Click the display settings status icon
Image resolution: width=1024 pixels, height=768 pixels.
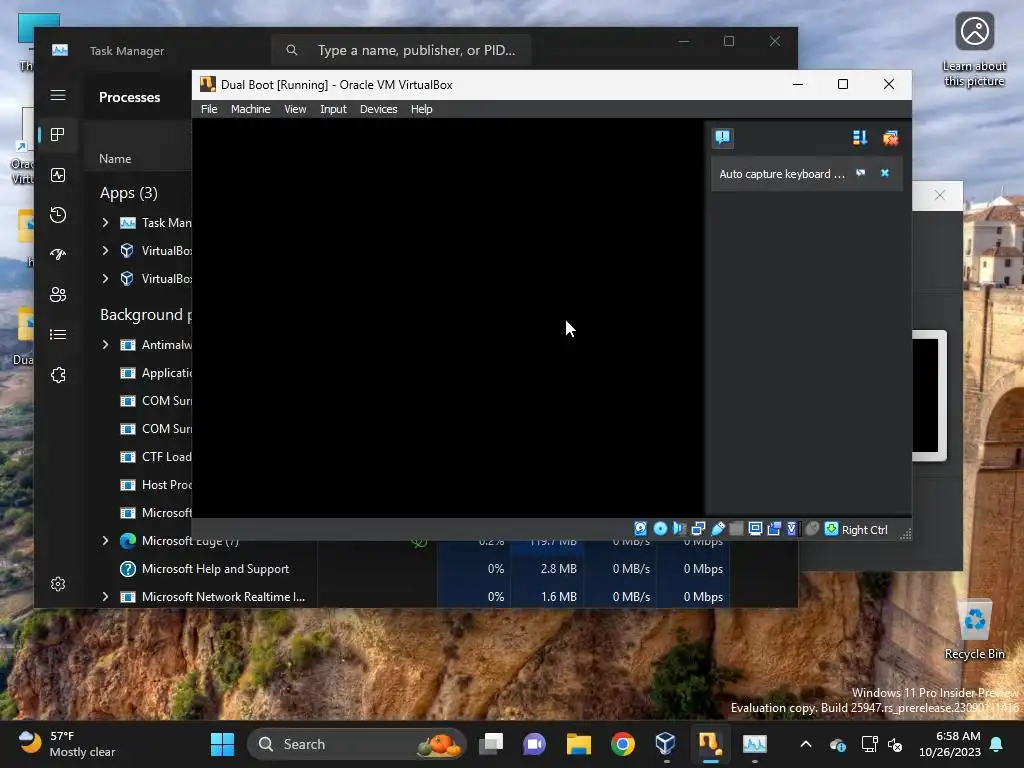(x=755, y=528)
